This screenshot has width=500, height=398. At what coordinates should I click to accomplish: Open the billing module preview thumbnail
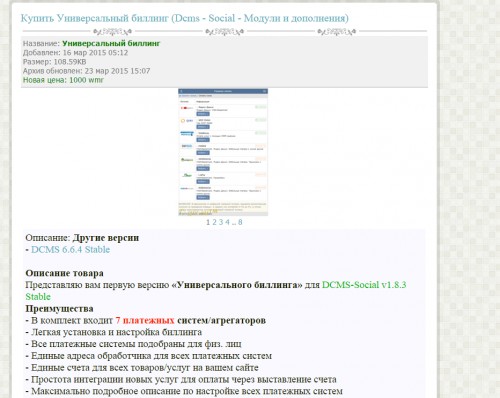(x=223, y=152)
